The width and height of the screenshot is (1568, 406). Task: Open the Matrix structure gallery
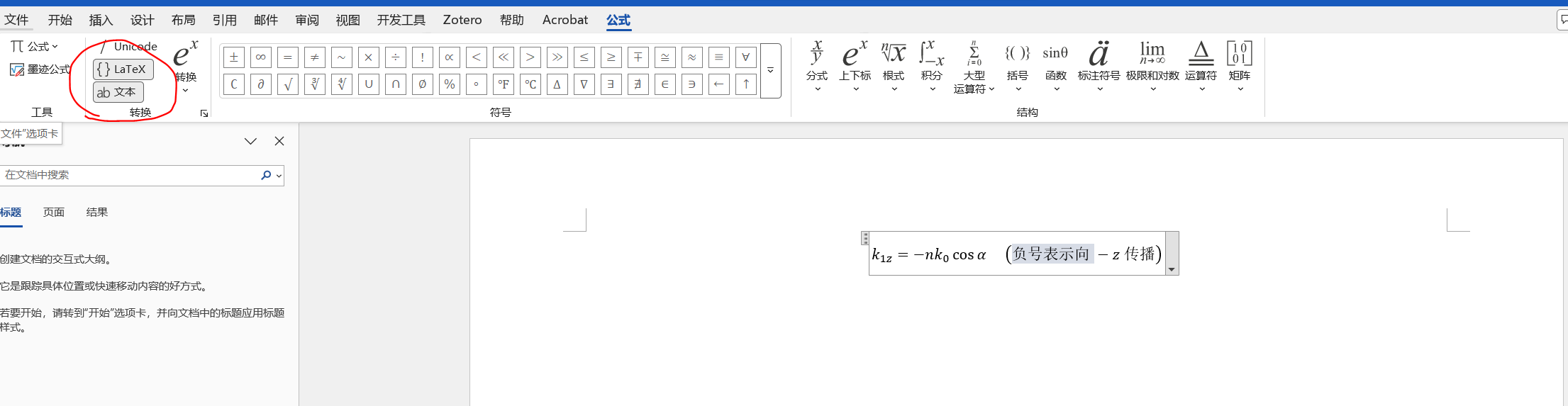coord(1240,66)
